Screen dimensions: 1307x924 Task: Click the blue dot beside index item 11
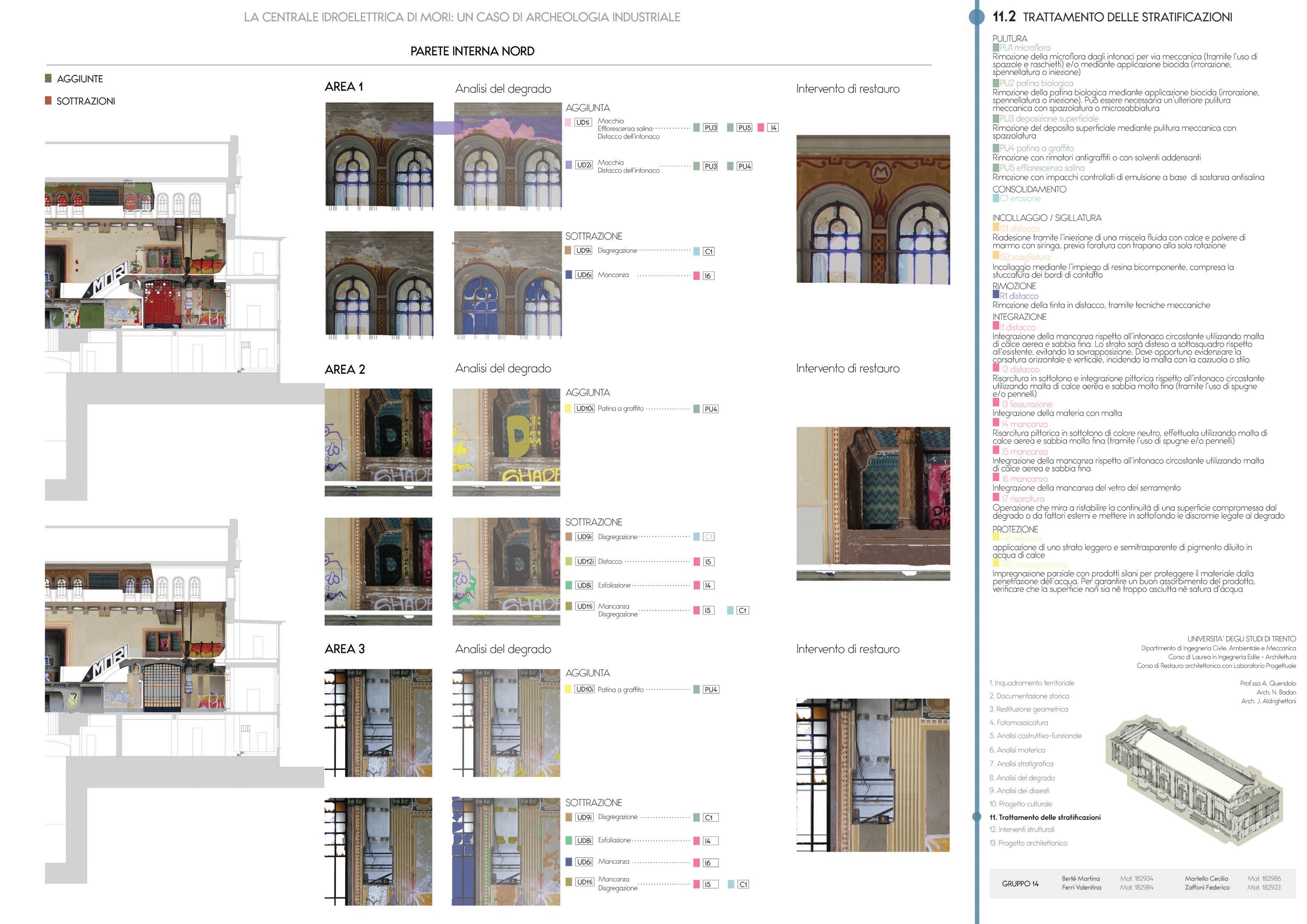(977, 817)
